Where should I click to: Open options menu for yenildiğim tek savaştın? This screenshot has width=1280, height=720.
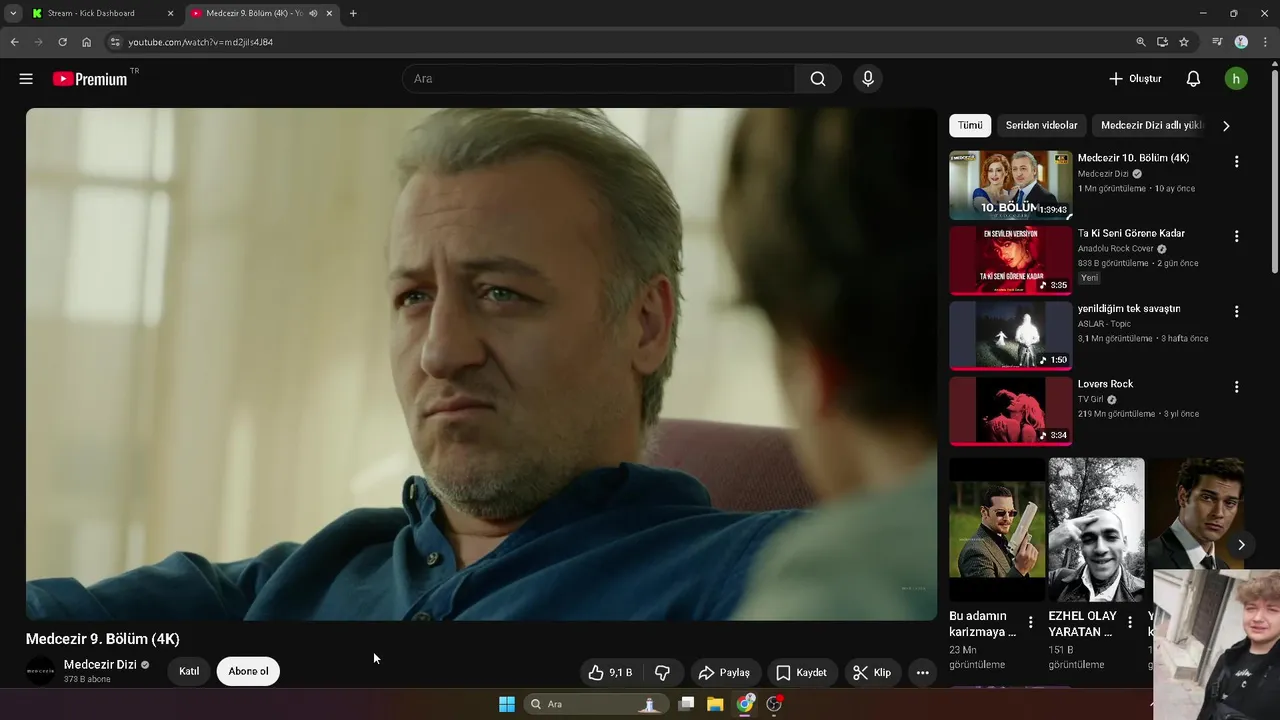(x=1236, y=312)
